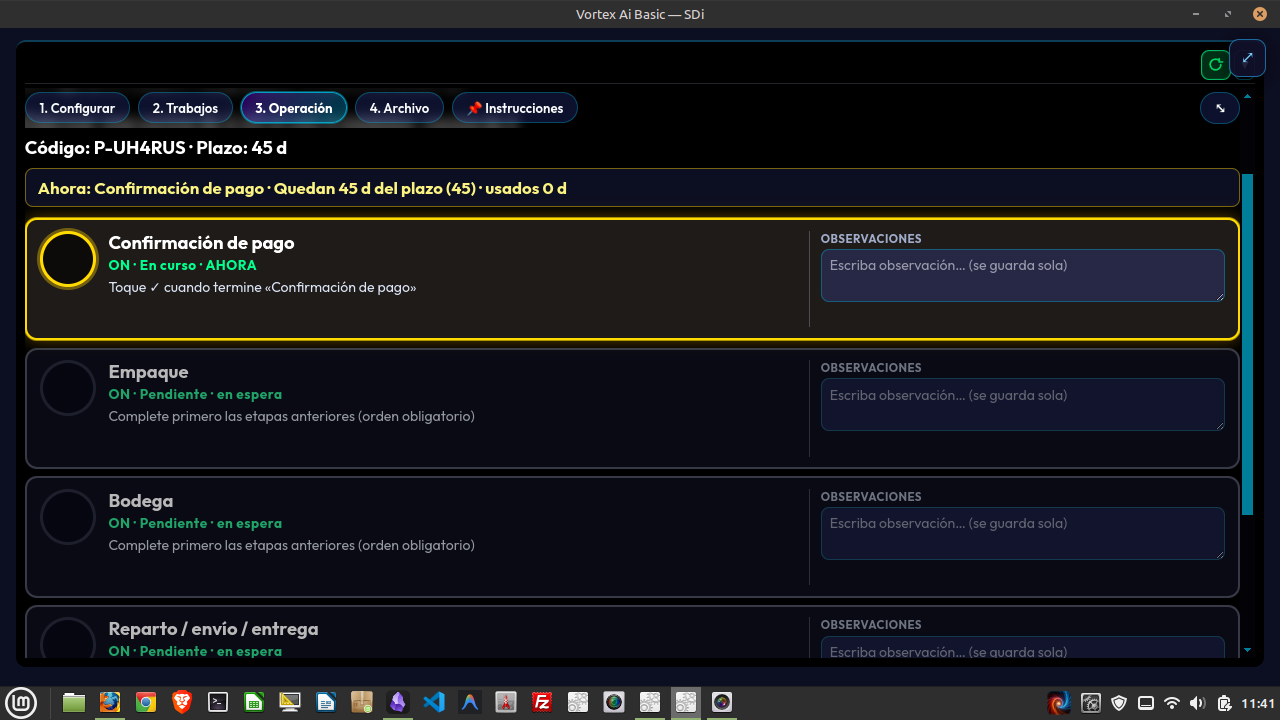
Task: Click the Vortex swirl tray icon
Action: tap(1059, 703)
